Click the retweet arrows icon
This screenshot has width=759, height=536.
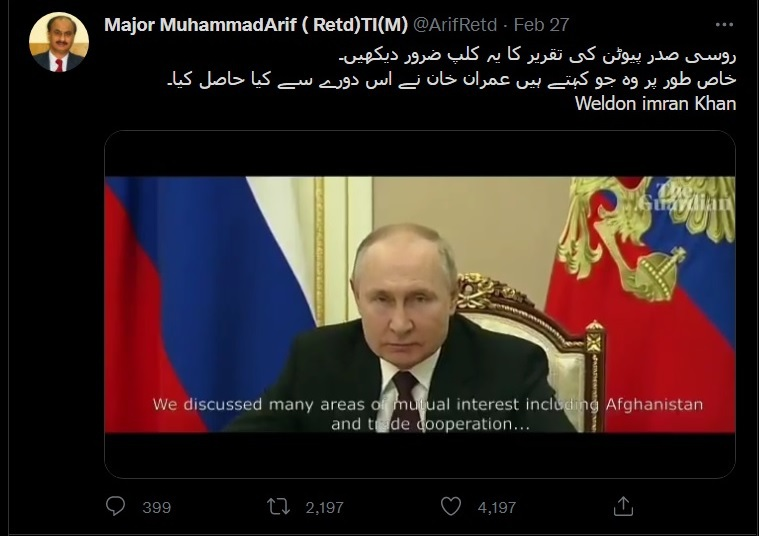tap(278, 506)
